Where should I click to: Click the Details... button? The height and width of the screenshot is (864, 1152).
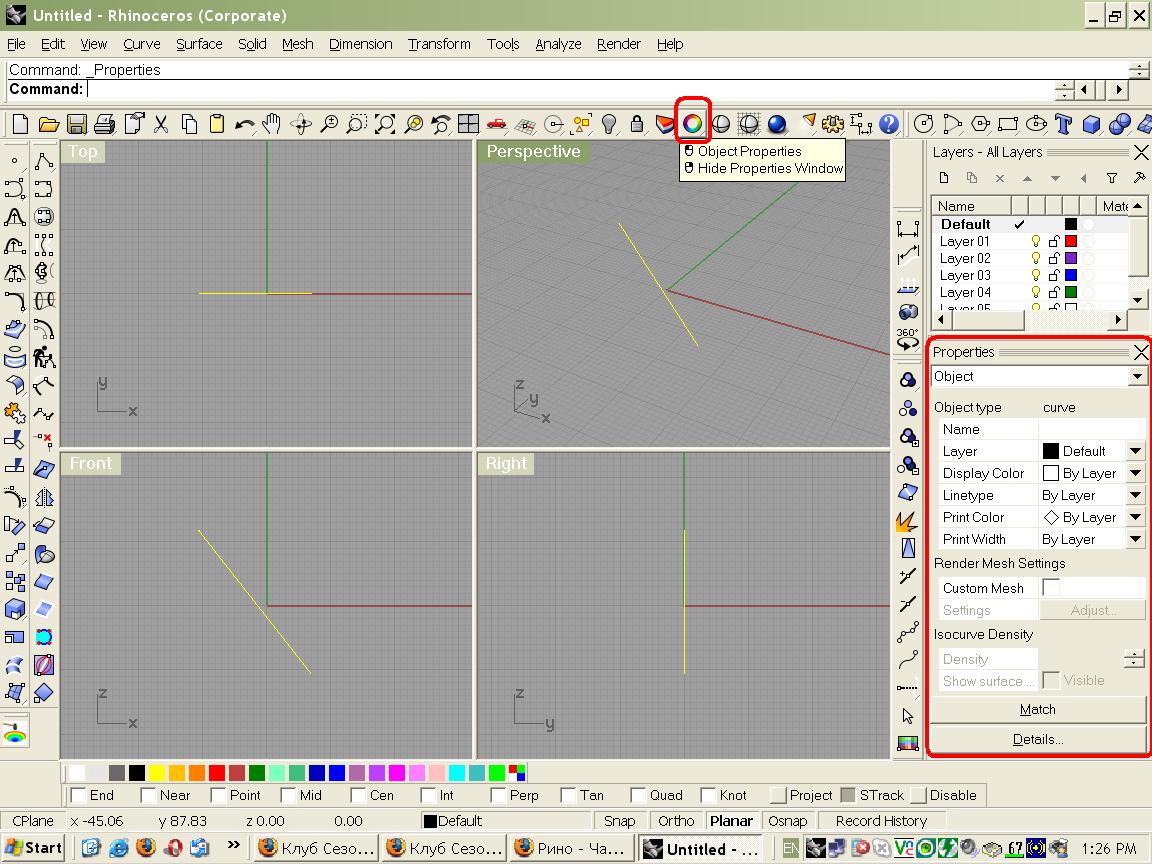pyautogui.click(x=1037, y=739)
